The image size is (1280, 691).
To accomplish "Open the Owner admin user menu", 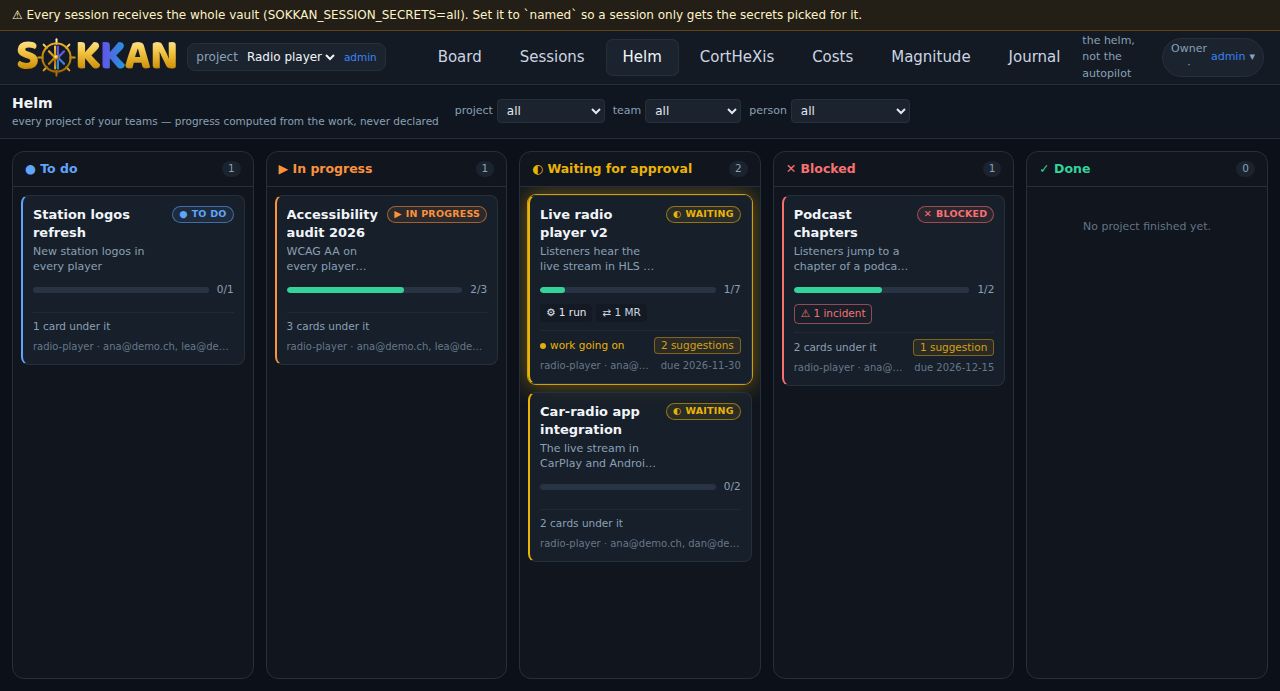I will [1213, 57].
